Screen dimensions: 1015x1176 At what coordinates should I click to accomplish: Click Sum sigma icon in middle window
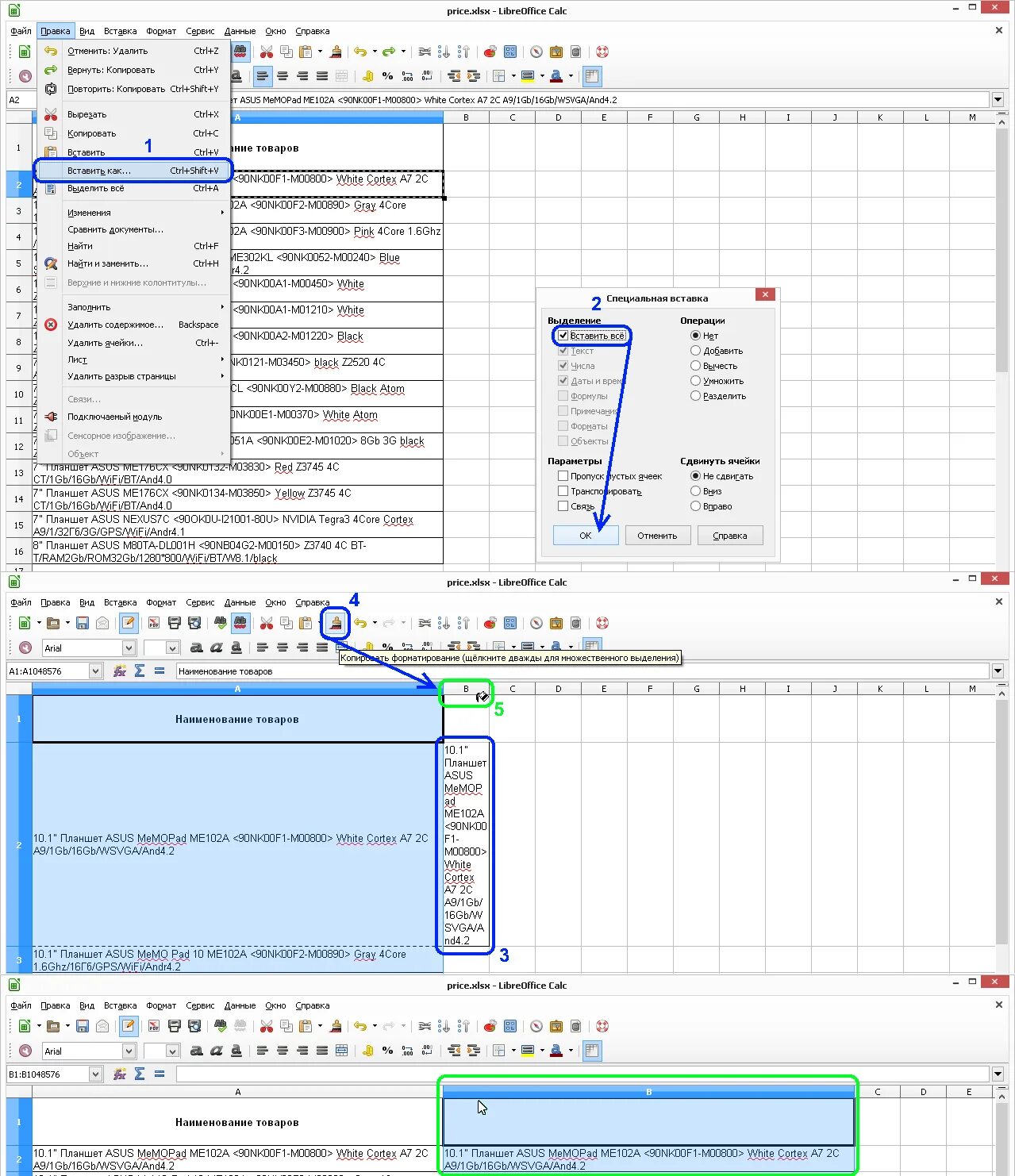coord(140,671)
